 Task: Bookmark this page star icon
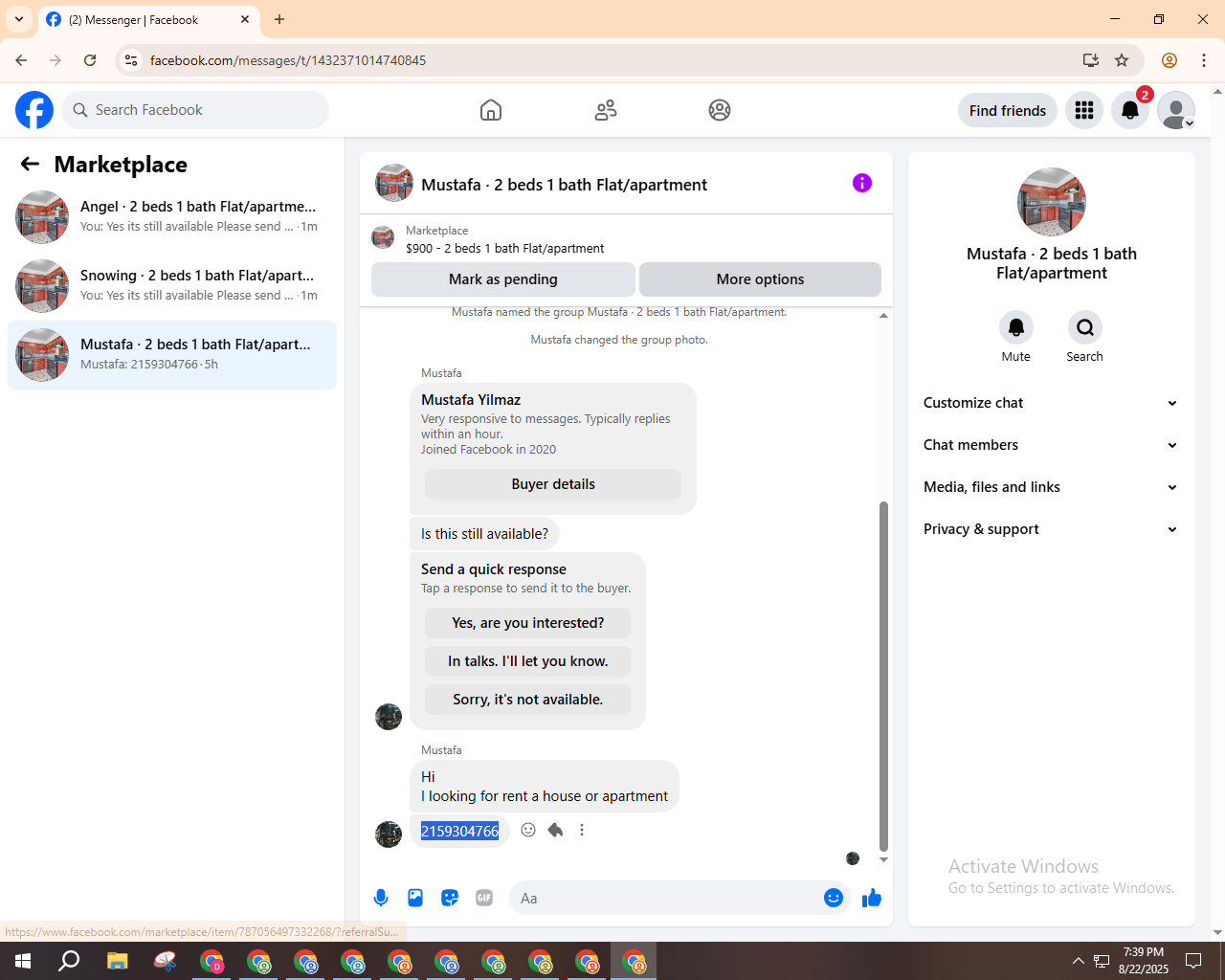point(1122,60)
